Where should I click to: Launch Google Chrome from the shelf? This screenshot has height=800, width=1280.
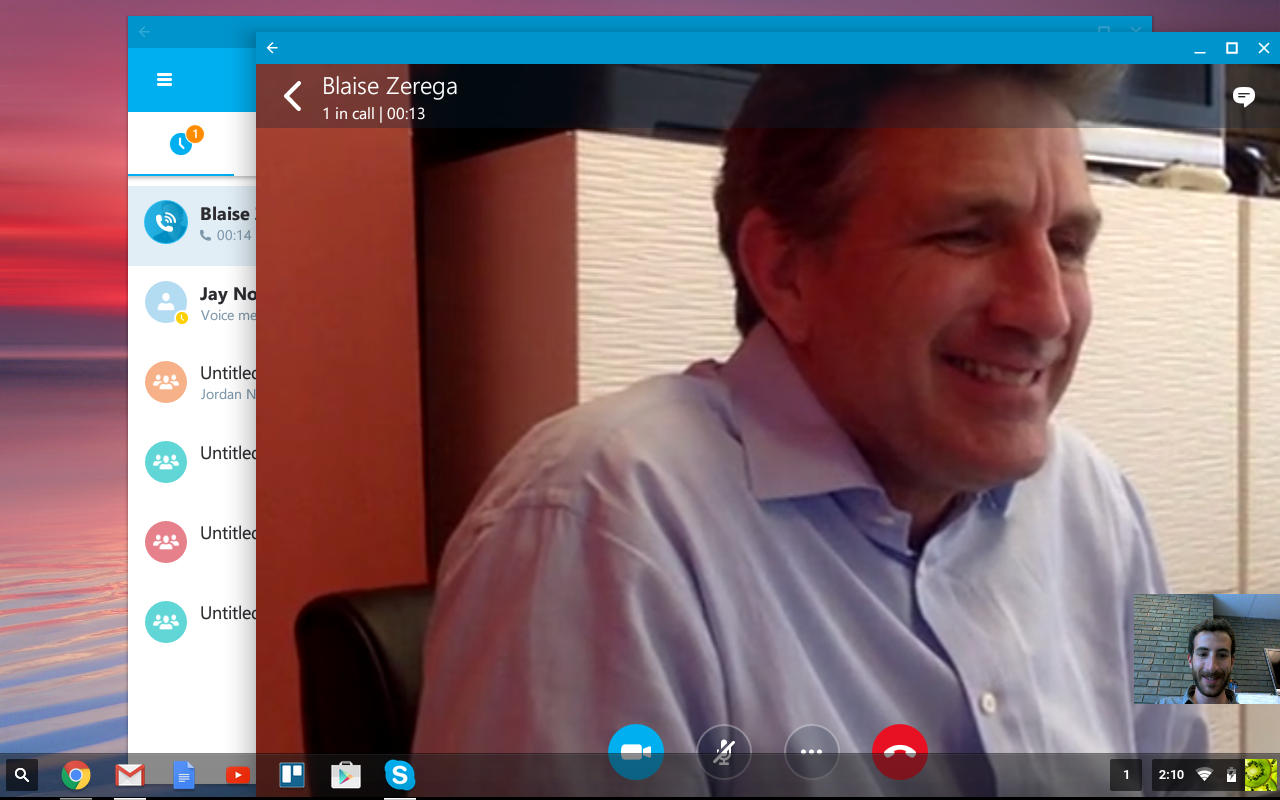pos(76,775)
